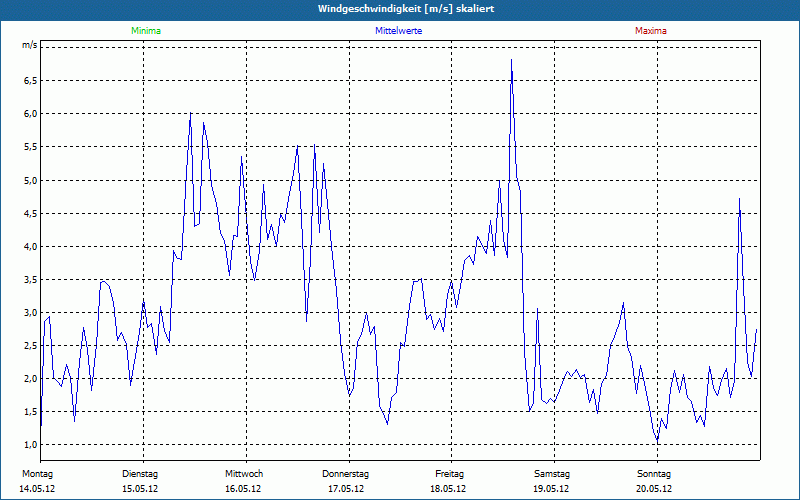Click the 16.05.12 date label
The width and height of the screenshot is (800, 500).
pos(243,489)
